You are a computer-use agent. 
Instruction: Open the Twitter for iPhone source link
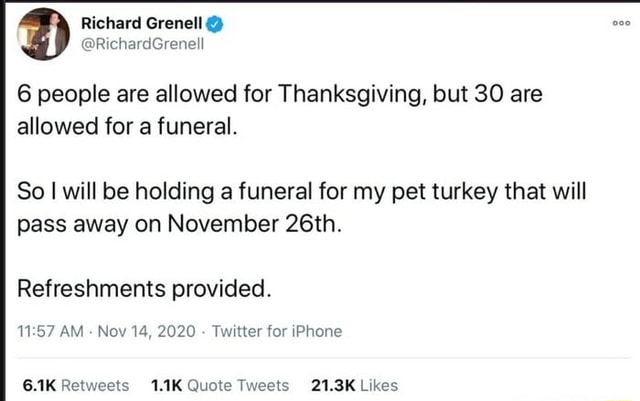click(x=277, y=331)
